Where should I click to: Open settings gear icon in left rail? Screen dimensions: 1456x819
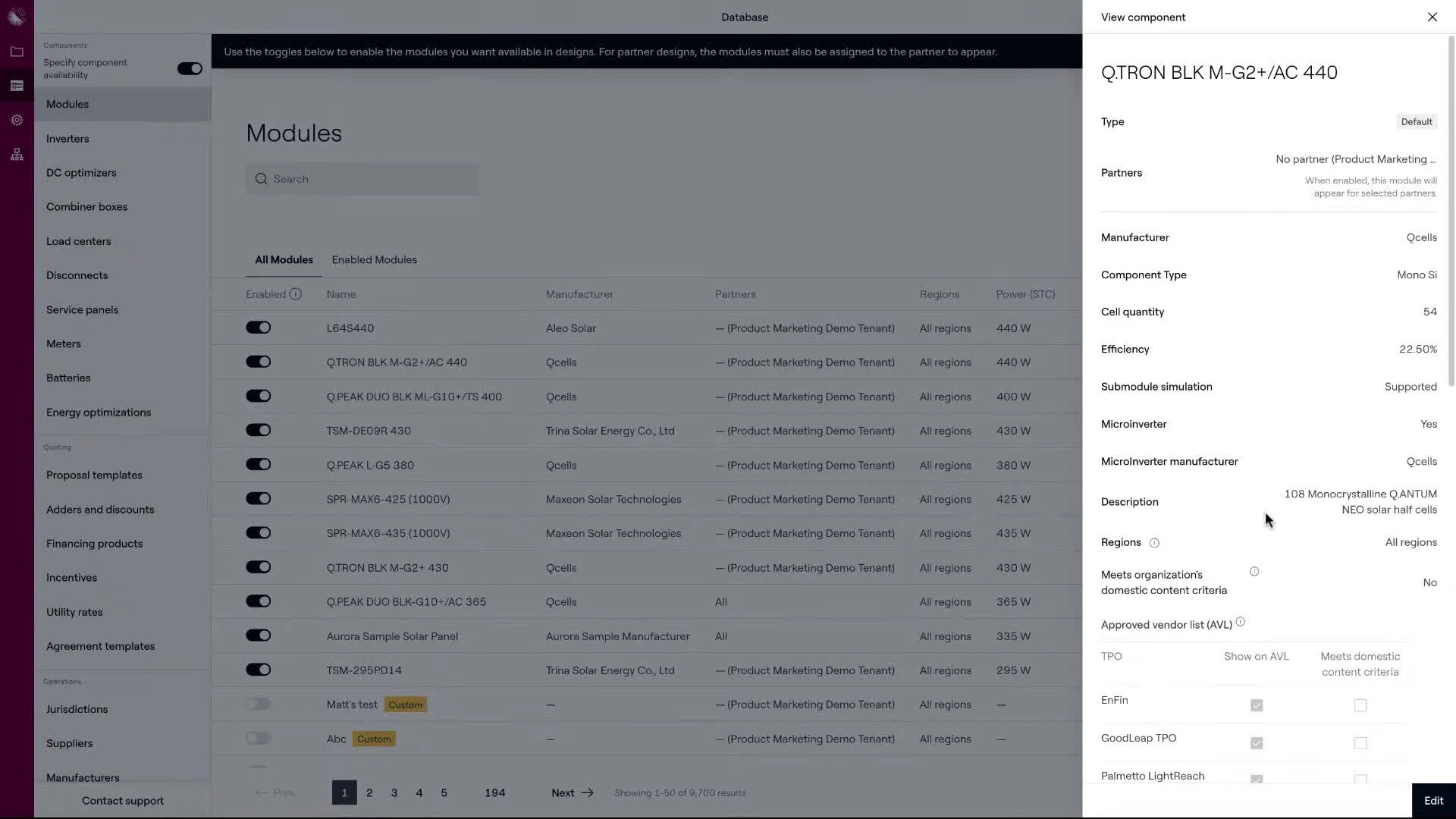click(x=17, y=120)
